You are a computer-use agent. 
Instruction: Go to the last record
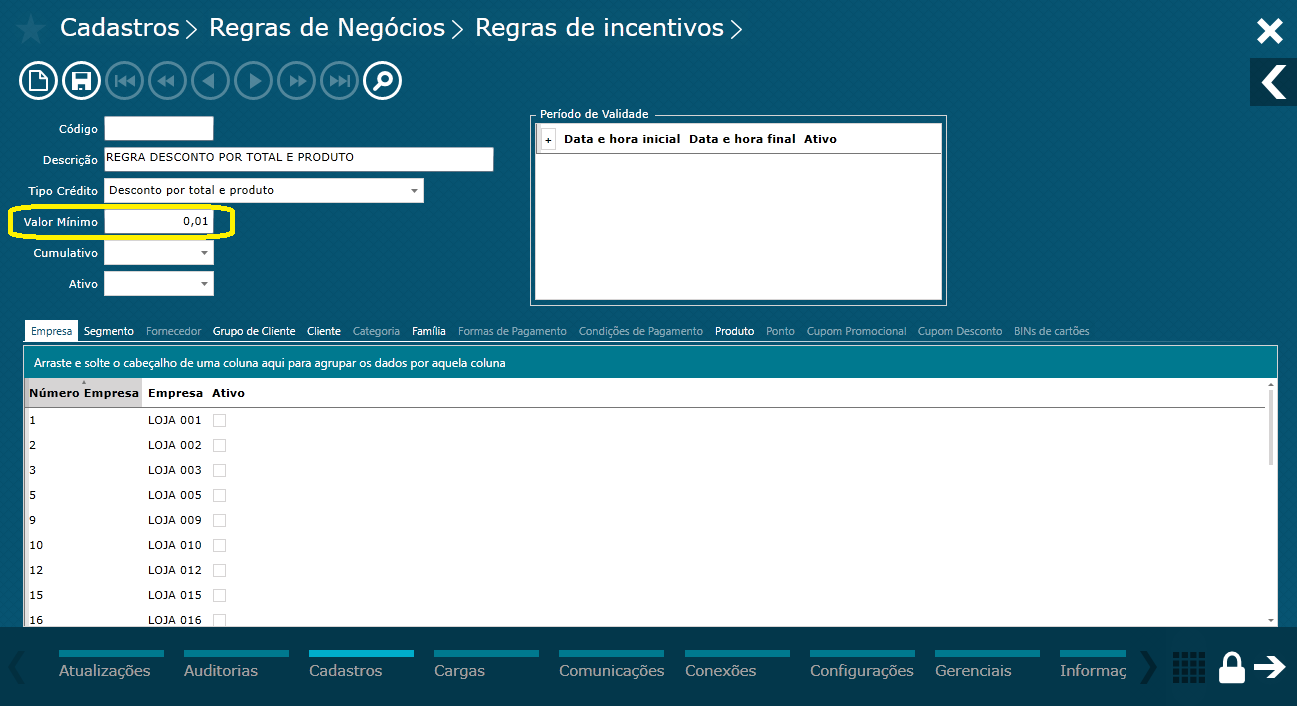point(340,81)
